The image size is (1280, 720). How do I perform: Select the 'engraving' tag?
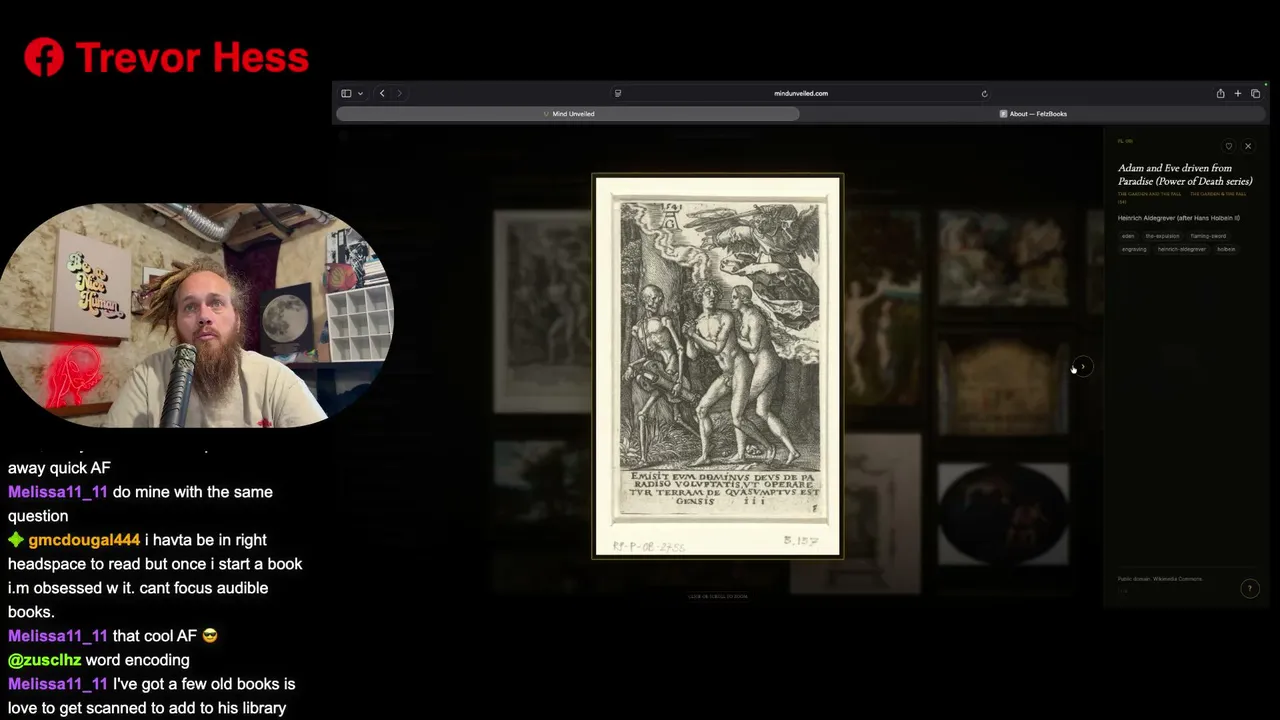1134,249
